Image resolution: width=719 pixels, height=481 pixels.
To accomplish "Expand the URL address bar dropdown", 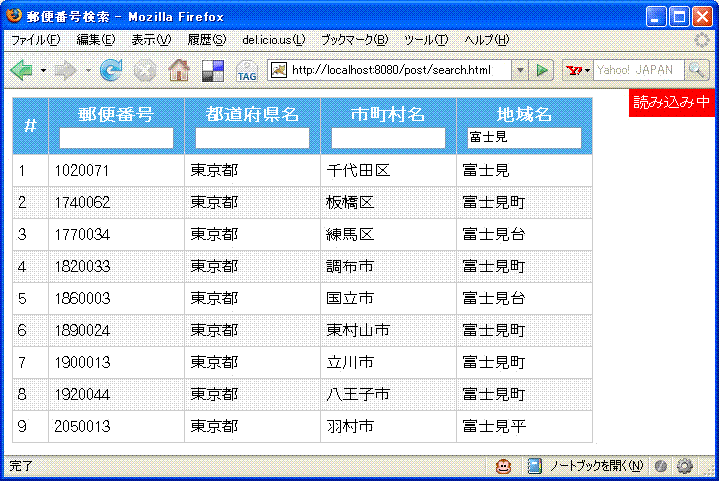I will pos(519,70).
